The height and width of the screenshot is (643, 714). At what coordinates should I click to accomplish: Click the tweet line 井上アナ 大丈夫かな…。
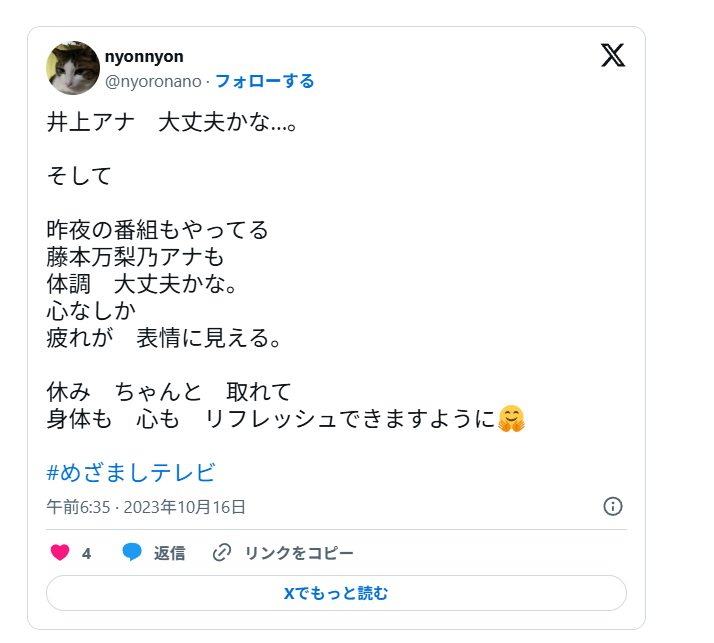pyautogui.click(x=171, y=124)
